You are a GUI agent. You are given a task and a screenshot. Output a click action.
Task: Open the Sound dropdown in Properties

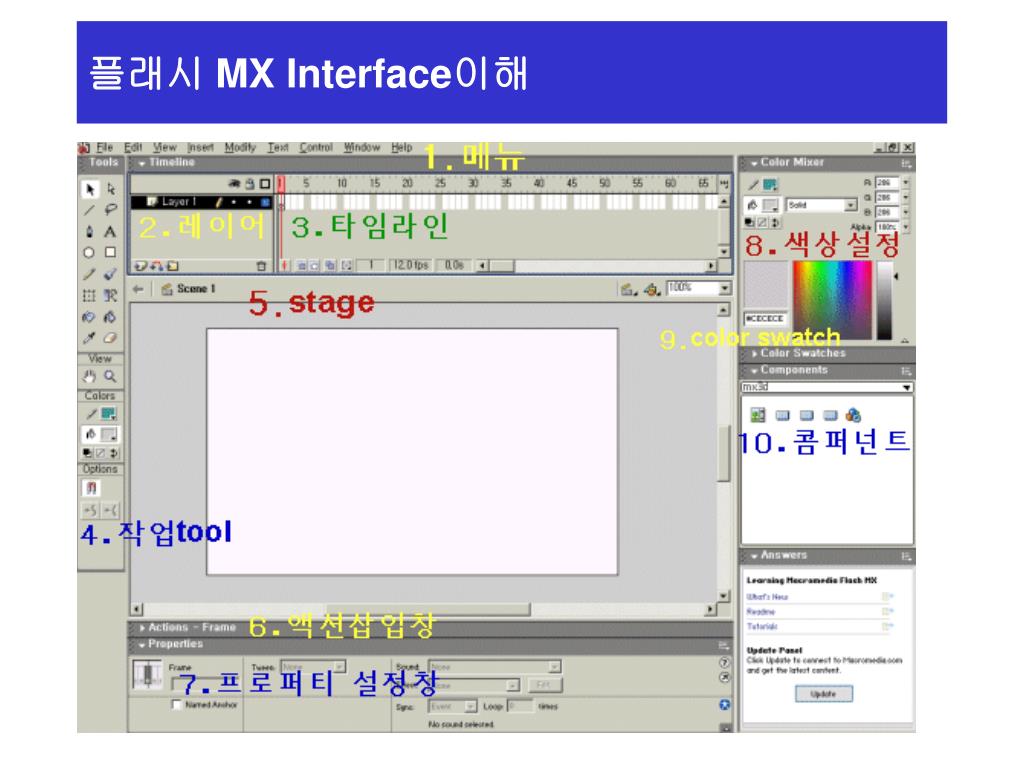click(x=554, y=667)
